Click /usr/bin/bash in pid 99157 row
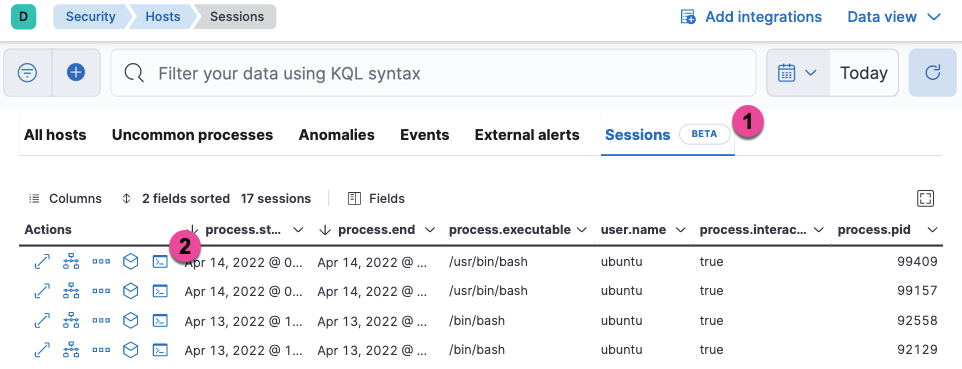 pyautogui.click(x=488, y=290)
